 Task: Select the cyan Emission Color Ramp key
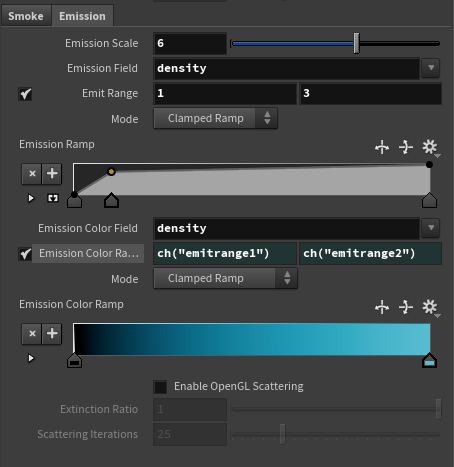coord(429,361)
